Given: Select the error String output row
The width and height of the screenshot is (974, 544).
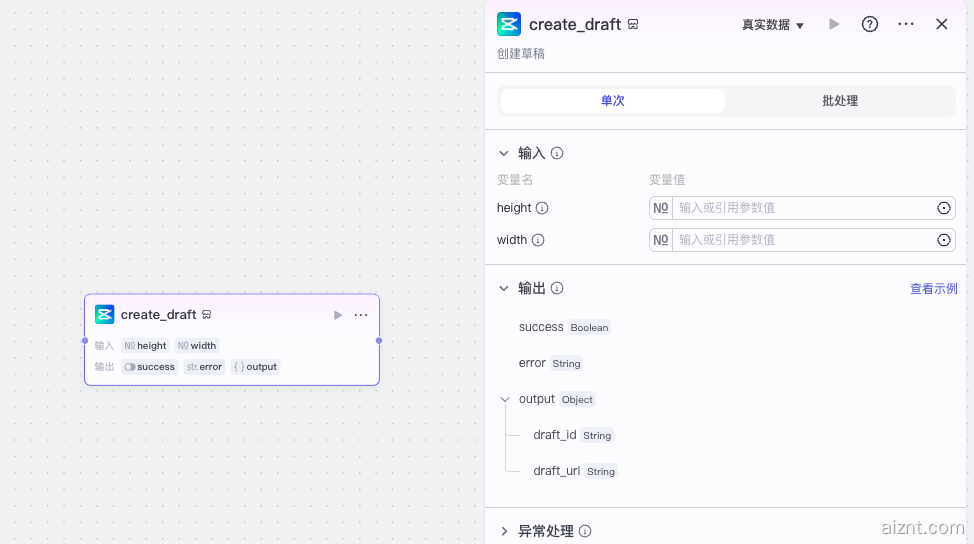Looking at the screenshot, I should pyautogui.click(x=551, y=363).
